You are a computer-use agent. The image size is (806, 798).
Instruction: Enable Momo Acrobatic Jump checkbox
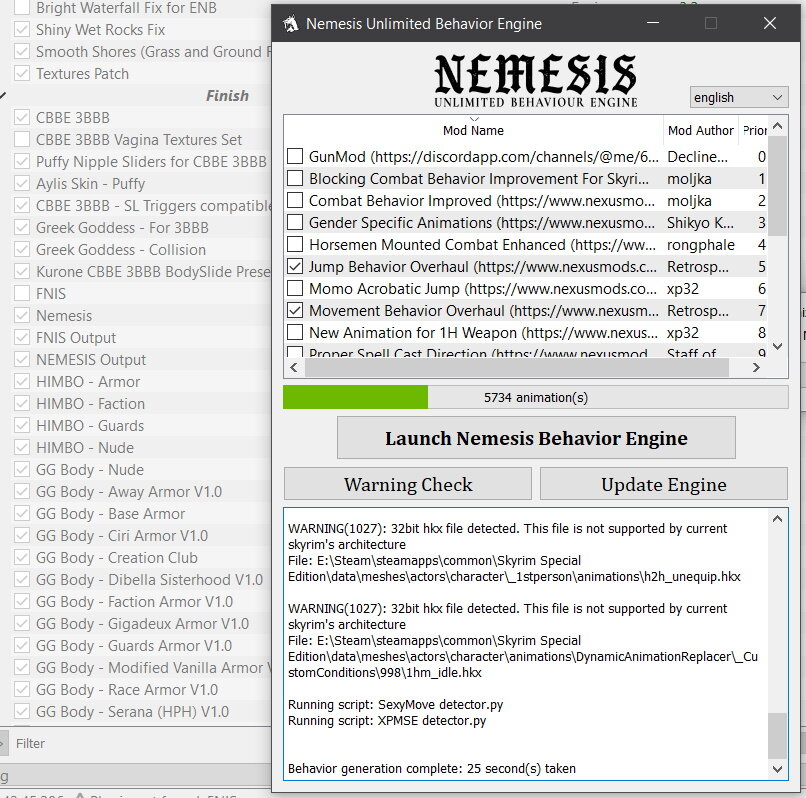click(295, 288)
